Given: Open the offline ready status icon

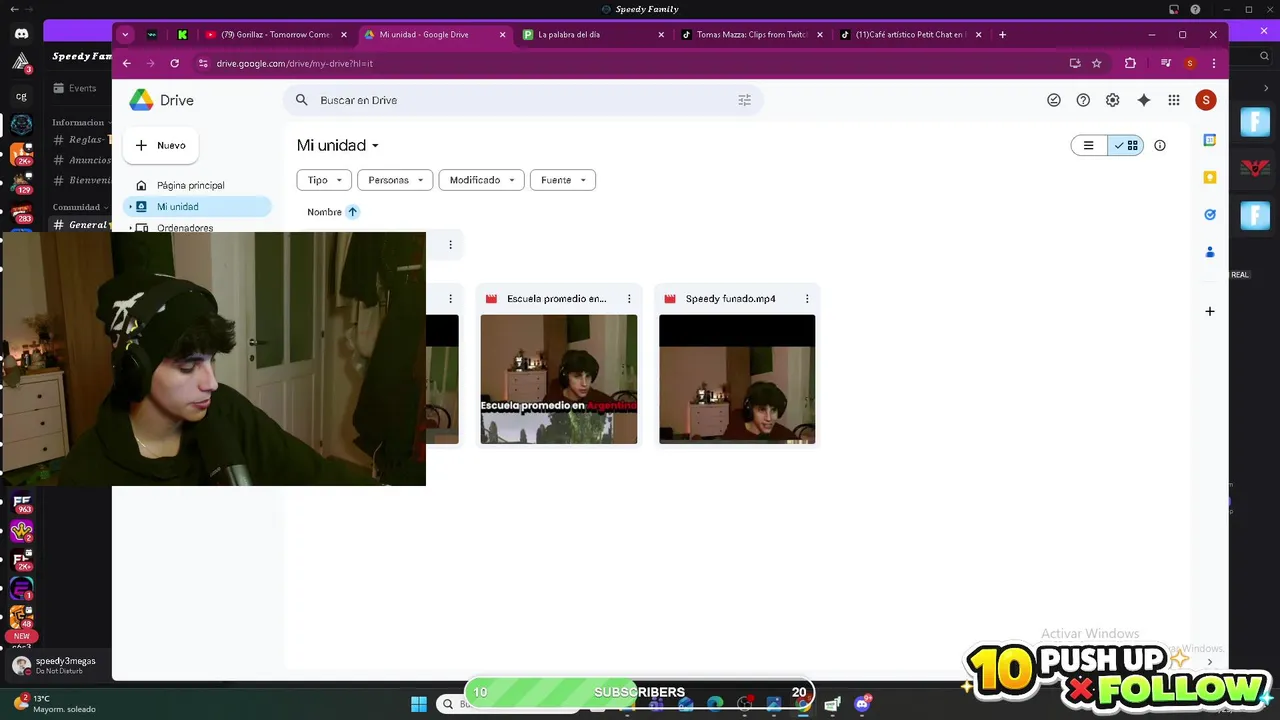Looking at the screenshot, I should click(x=1053, y=100).
